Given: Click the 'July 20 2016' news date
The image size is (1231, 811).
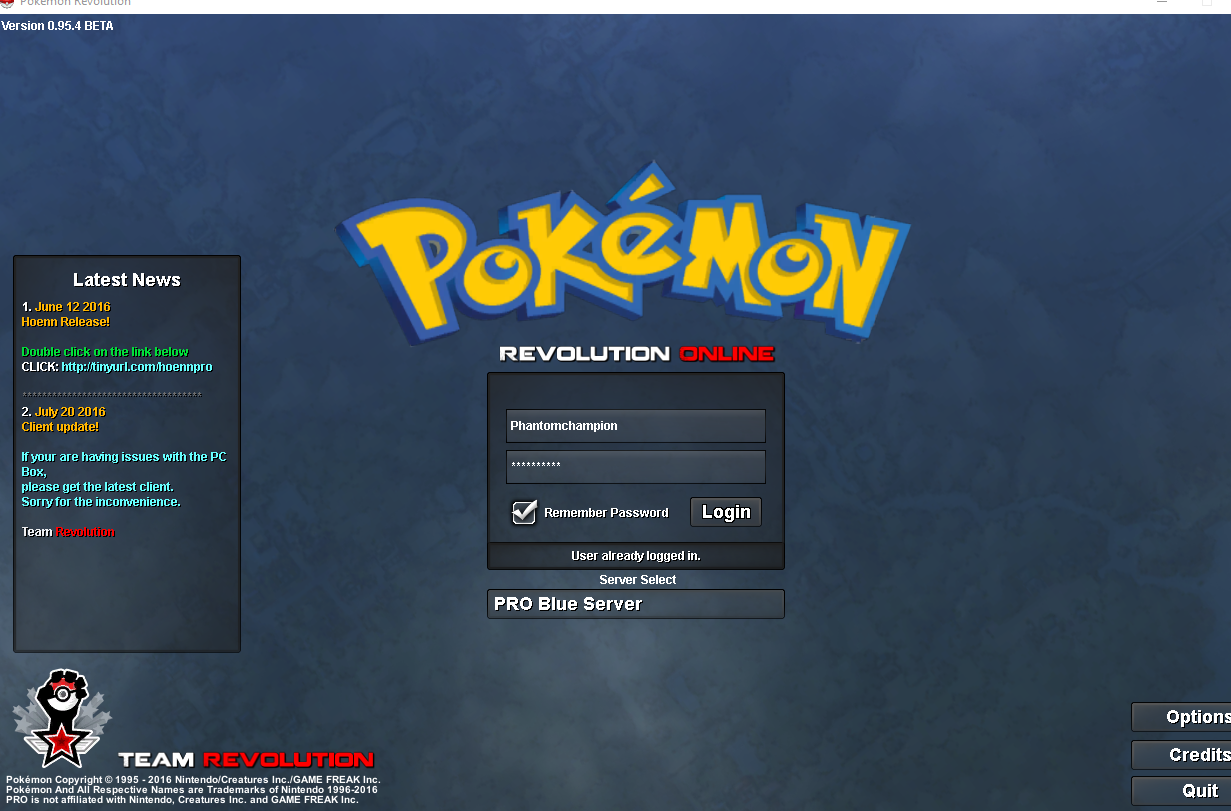Looking at the screenshot, I should (70, 412).
